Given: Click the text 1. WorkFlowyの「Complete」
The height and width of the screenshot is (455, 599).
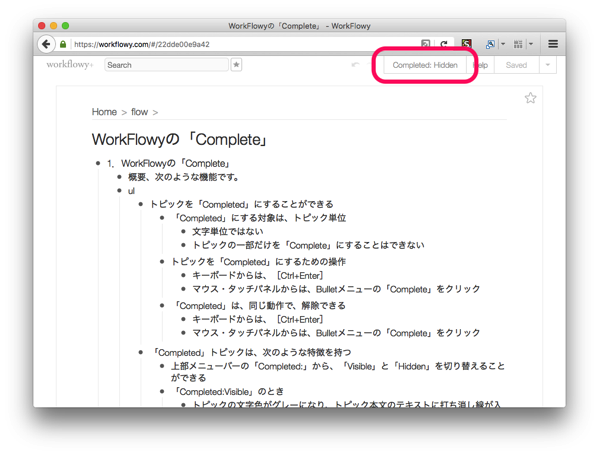Looking at the screenshot, I should pyautogui.click(x=168, y=164).
